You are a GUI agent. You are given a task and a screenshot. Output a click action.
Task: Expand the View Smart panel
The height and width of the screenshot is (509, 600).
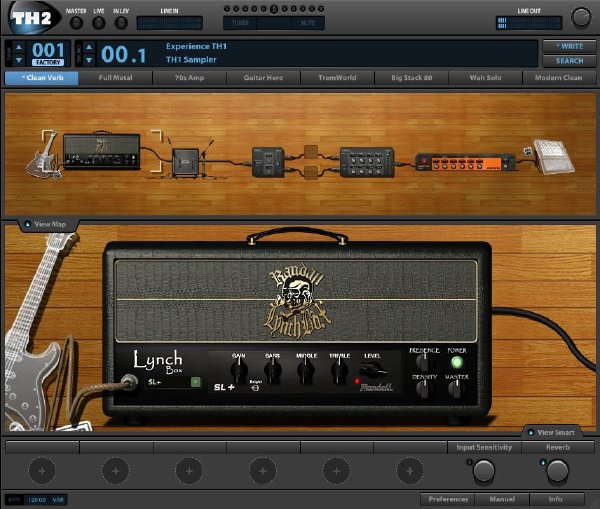tap(551, 432)
